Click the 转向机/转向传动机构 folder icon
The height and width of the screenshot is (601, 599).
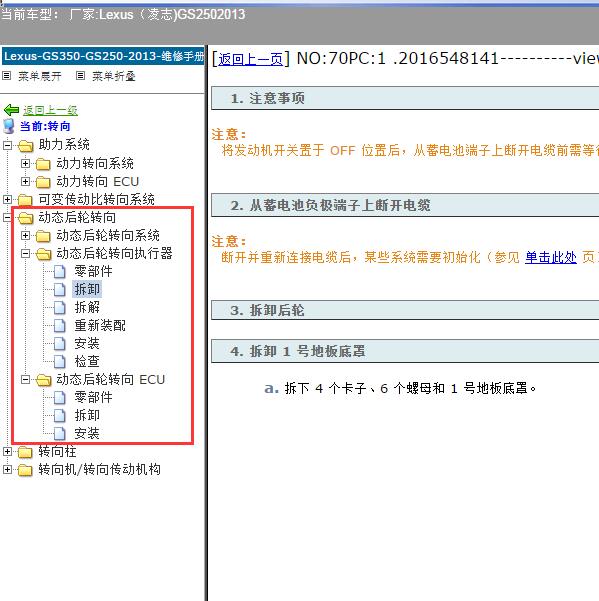(x=25, y=470)
